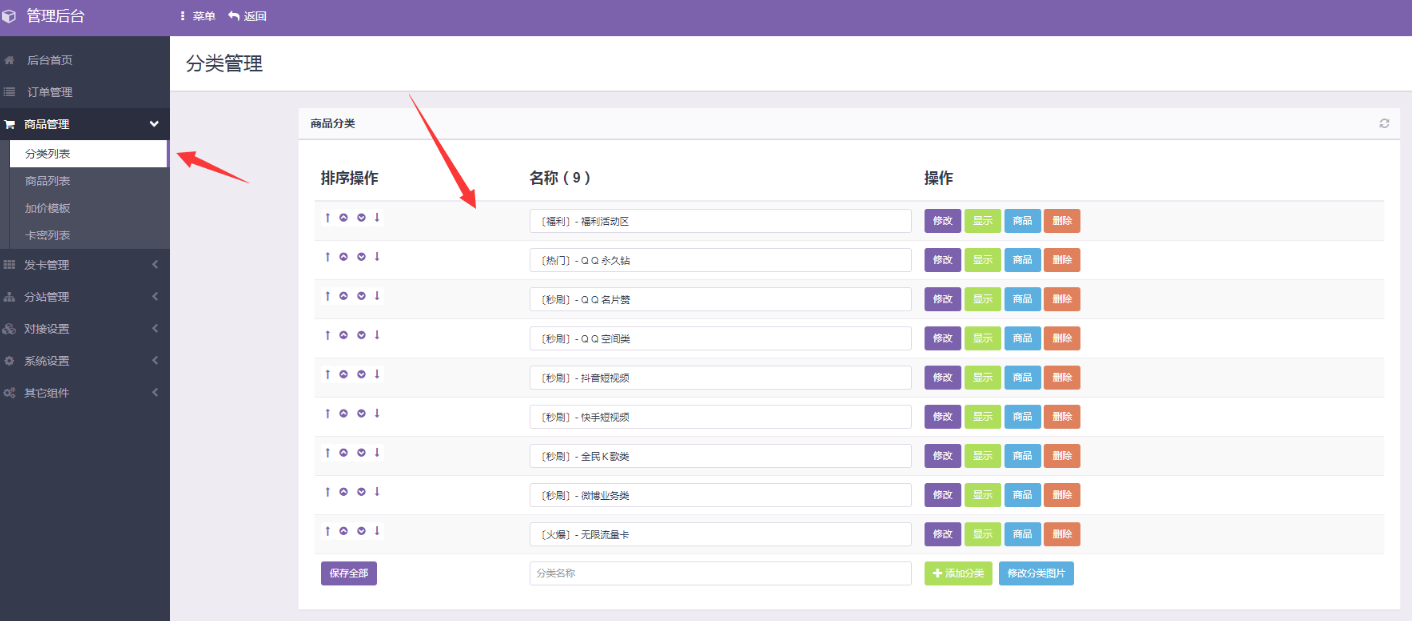Click the cogs icon next to 其它组件
1412x621 pixels.
tap(10, 393)
